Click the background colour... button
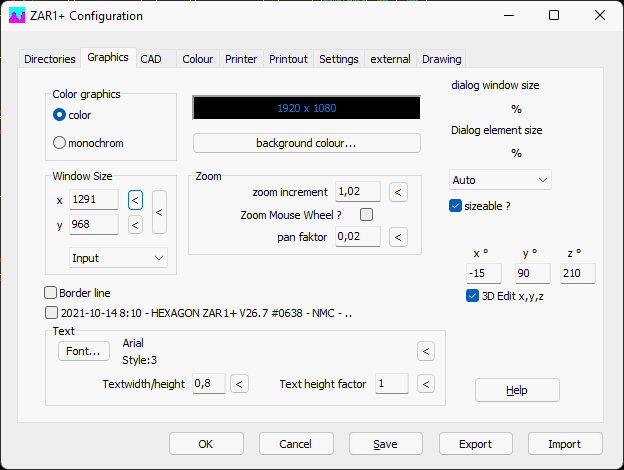 coord(306,143)
